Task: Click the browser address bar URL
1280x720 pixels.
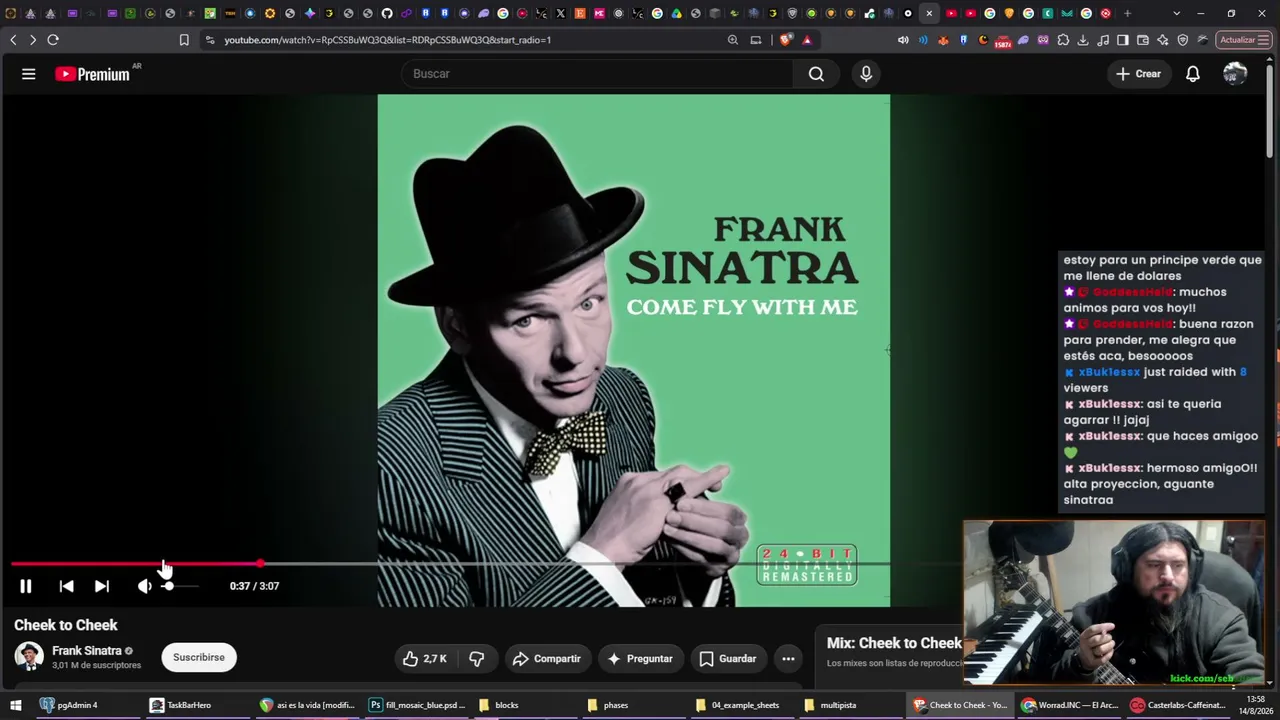Action: 388,40
